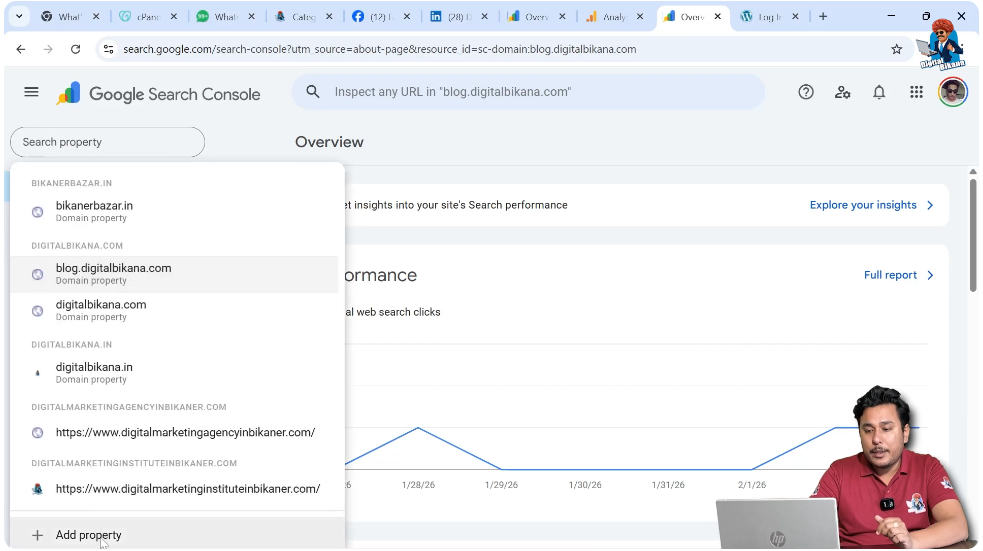The image size is (983, 551).
Task: Focus the Search property field
Action: [107, 142]
